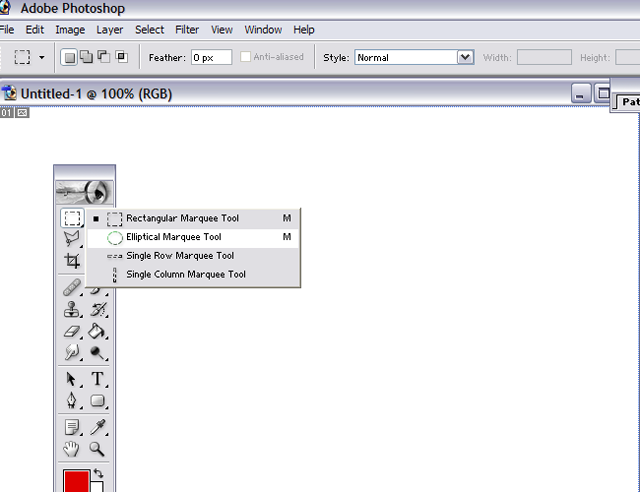Viewport: 640px width, 492px height.
Task: Open the Select menu
Action: [x=150, y=30]
